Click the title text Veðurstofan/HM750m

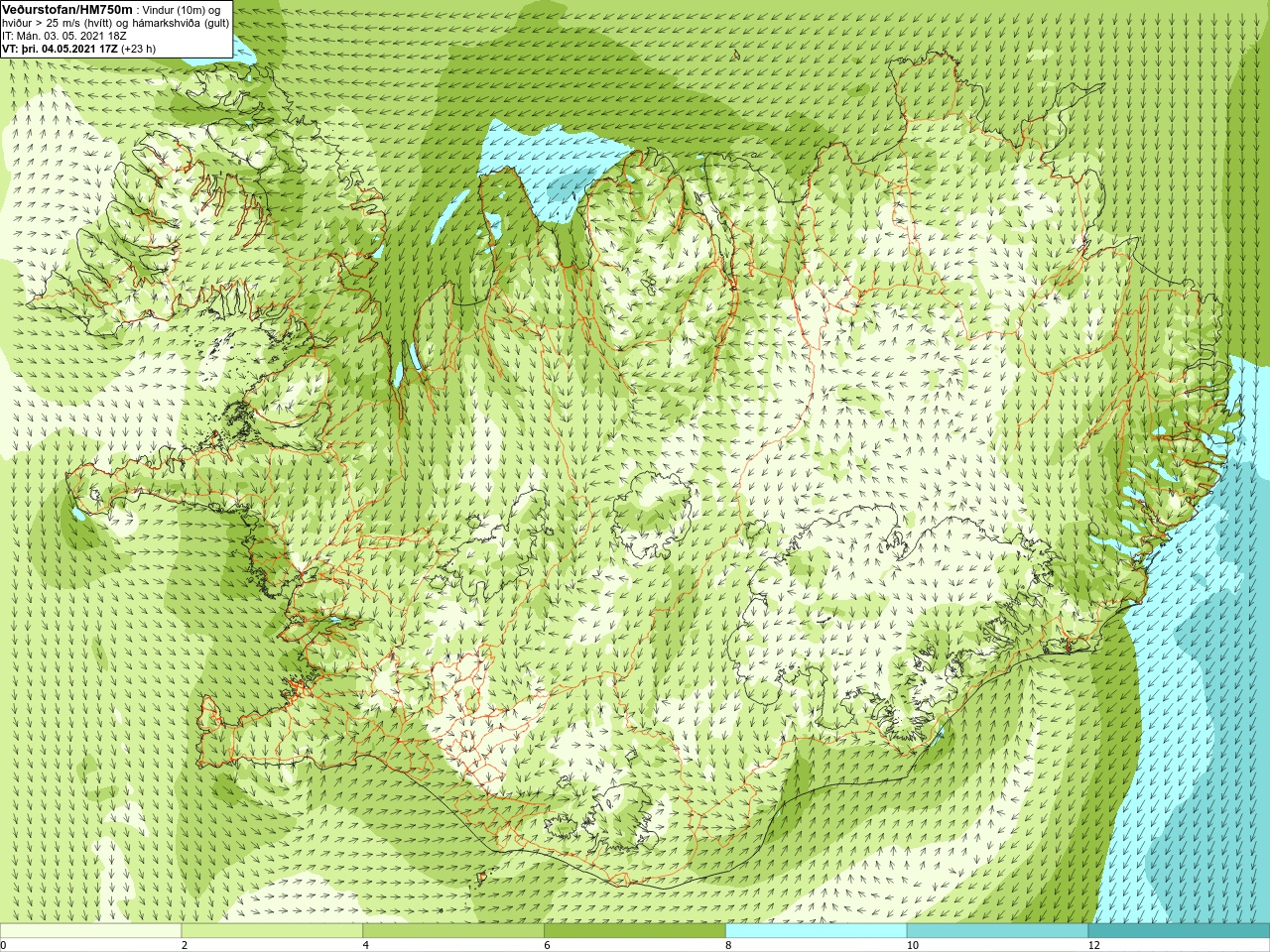click(x=67, y=9)
